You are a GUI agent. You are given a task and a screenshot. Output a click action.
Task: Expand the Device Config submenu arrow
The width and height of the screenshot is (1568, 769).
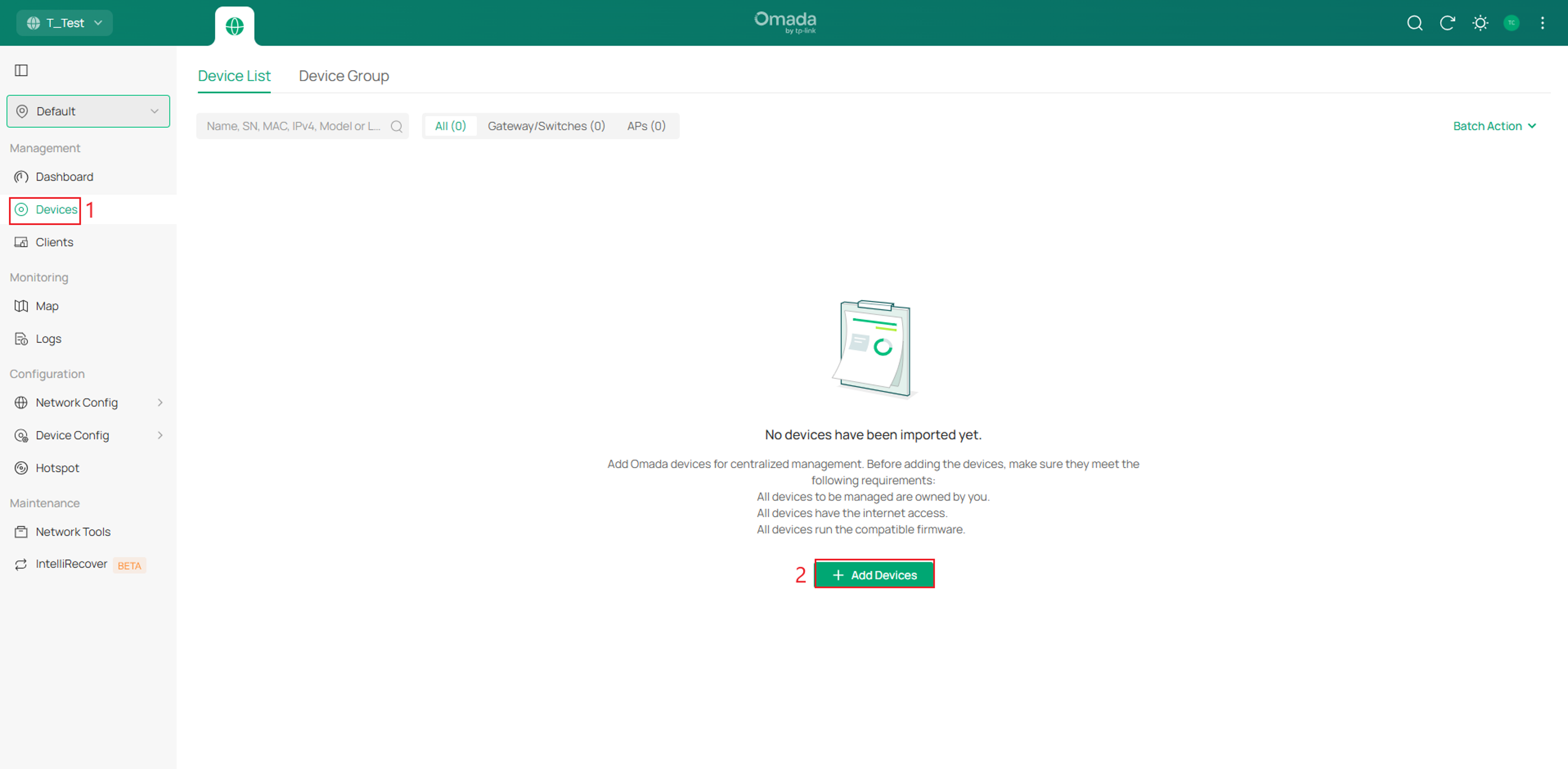[x=160, y=436]
